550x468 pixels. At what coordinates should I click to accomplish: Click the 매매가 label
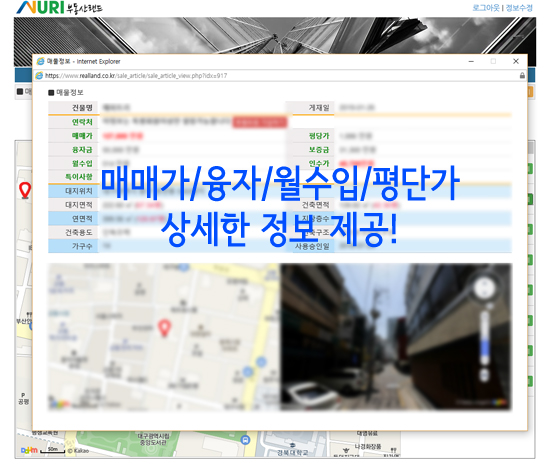pos(82,136)
